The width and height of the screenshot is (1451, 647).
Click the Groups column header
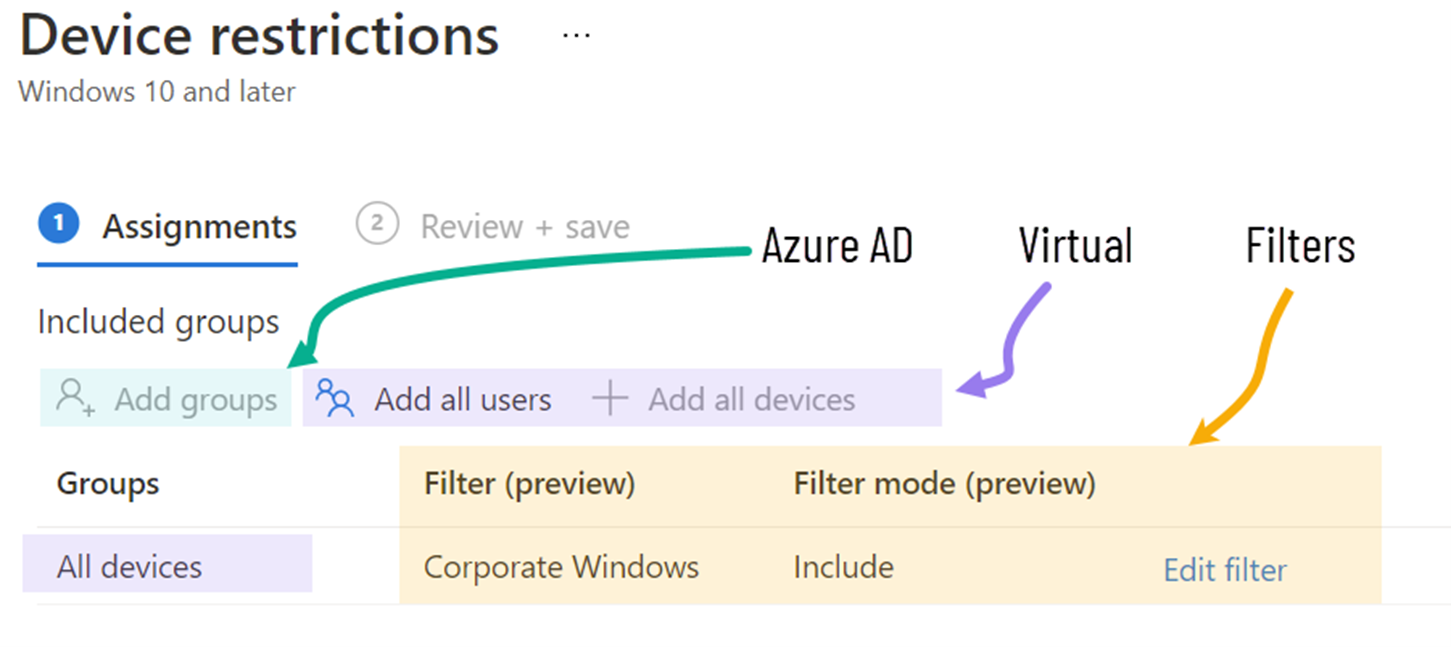coord(108,484)
